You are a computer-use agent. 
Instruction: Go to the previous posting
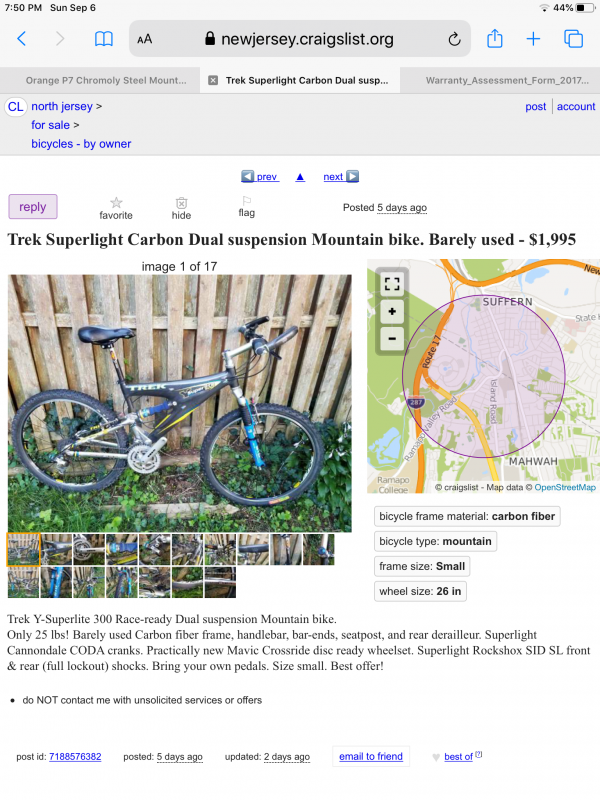click(259, 177)
